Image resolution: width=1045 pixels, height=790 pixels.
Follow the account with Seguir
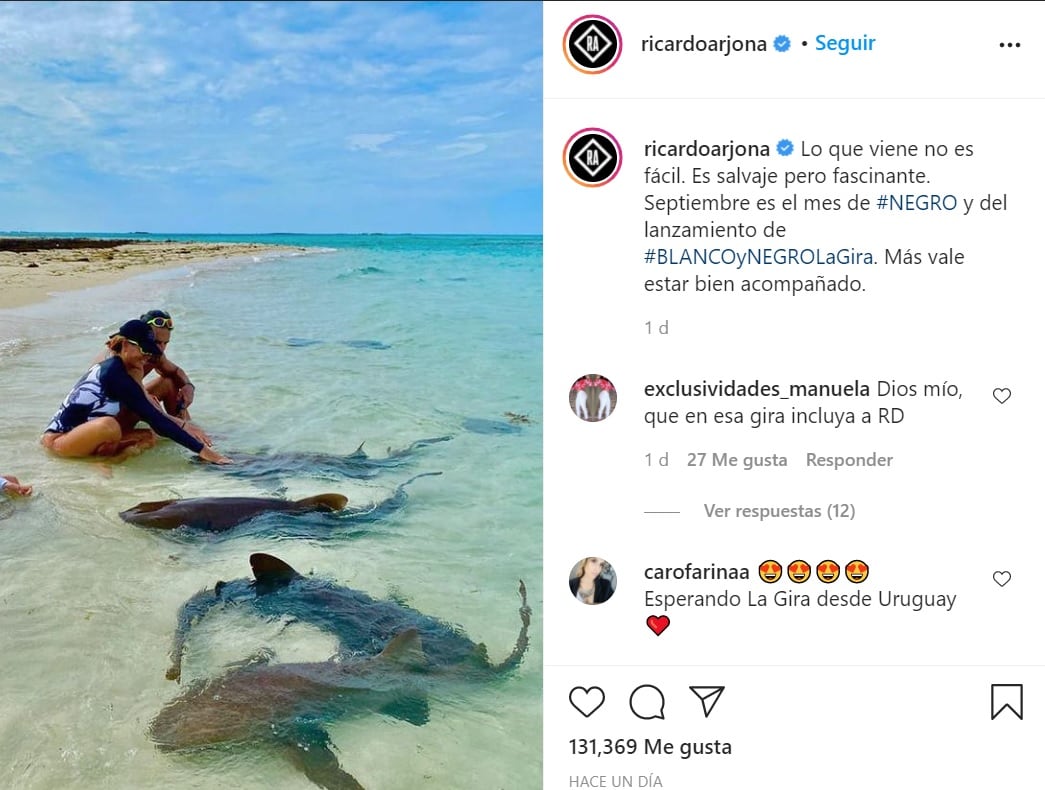click(845, 43)
